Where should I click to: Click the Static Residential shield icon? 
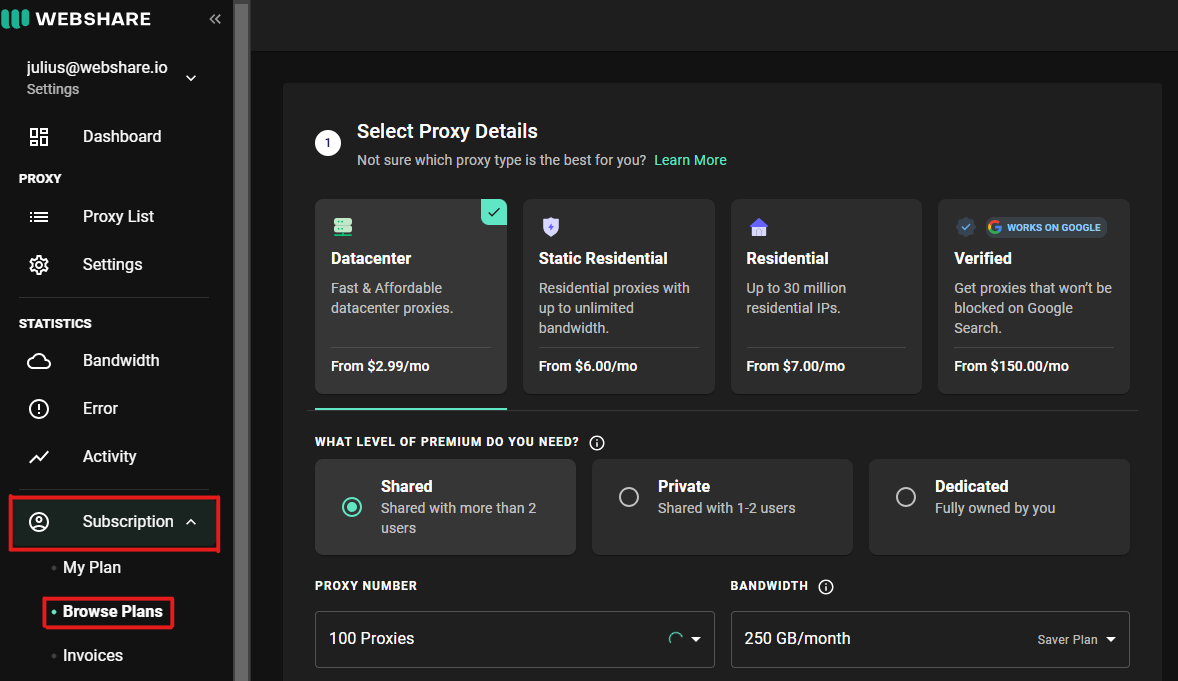(551, 226)
